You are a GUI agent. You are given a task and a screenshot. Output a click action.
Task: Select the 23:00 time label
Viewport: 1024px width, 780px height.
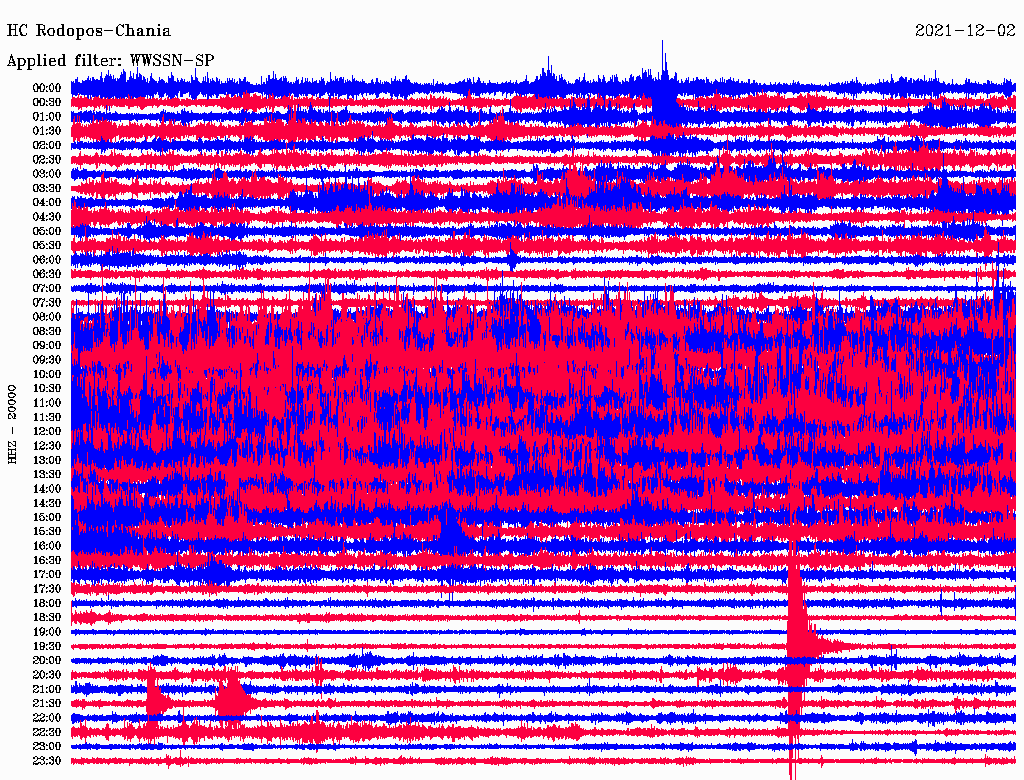pyautogui.click(x=46, y=747)
